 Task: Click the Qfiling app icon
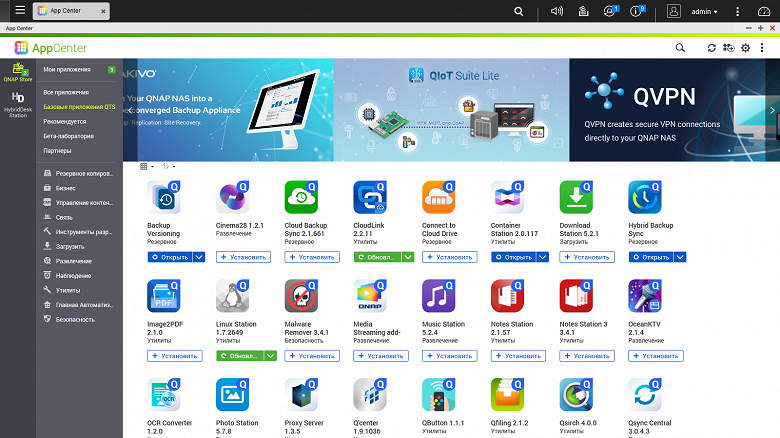(507, 395)
